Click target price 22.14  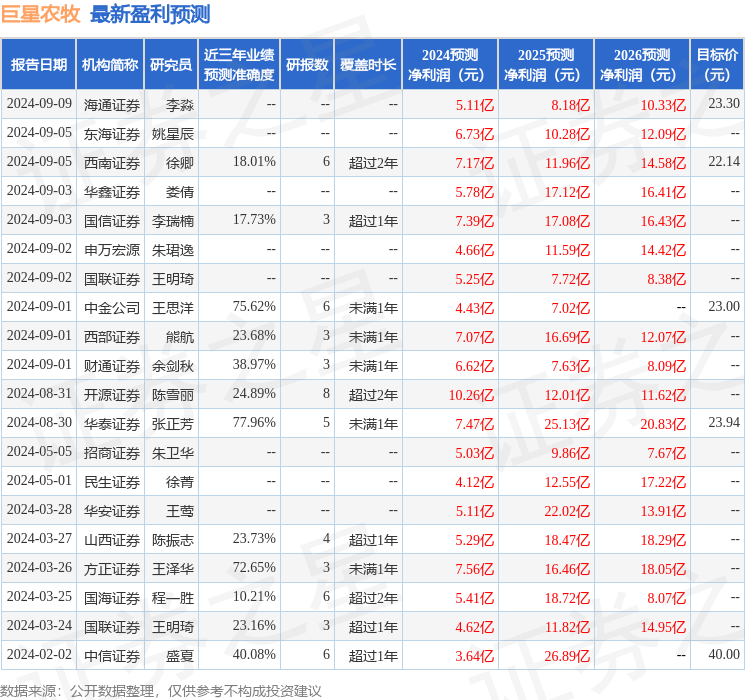[724, 161]
